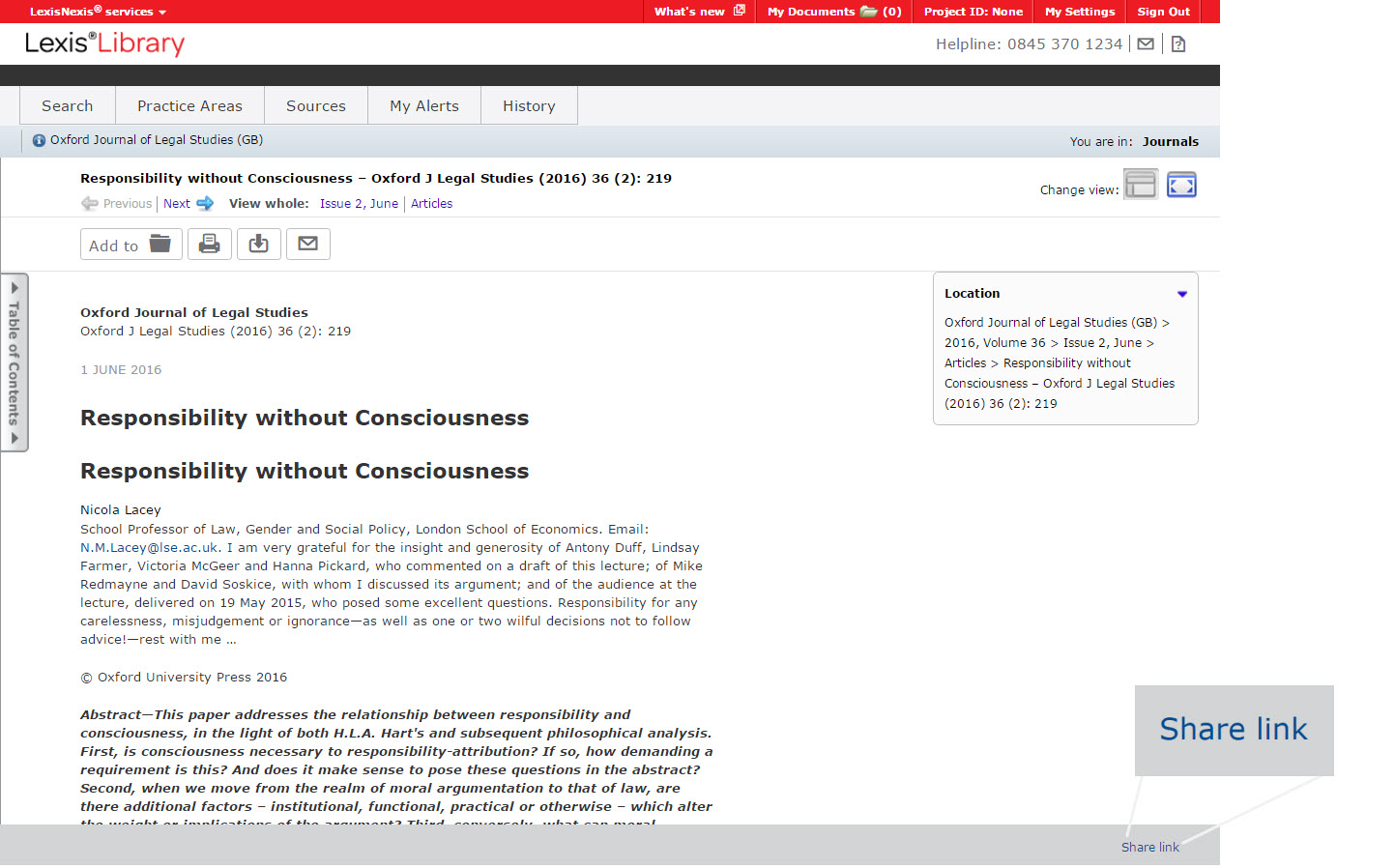Open the What's new link
Image resolution: width=1395 pixels, height=868 pixels.
click(x=699, y=12)
